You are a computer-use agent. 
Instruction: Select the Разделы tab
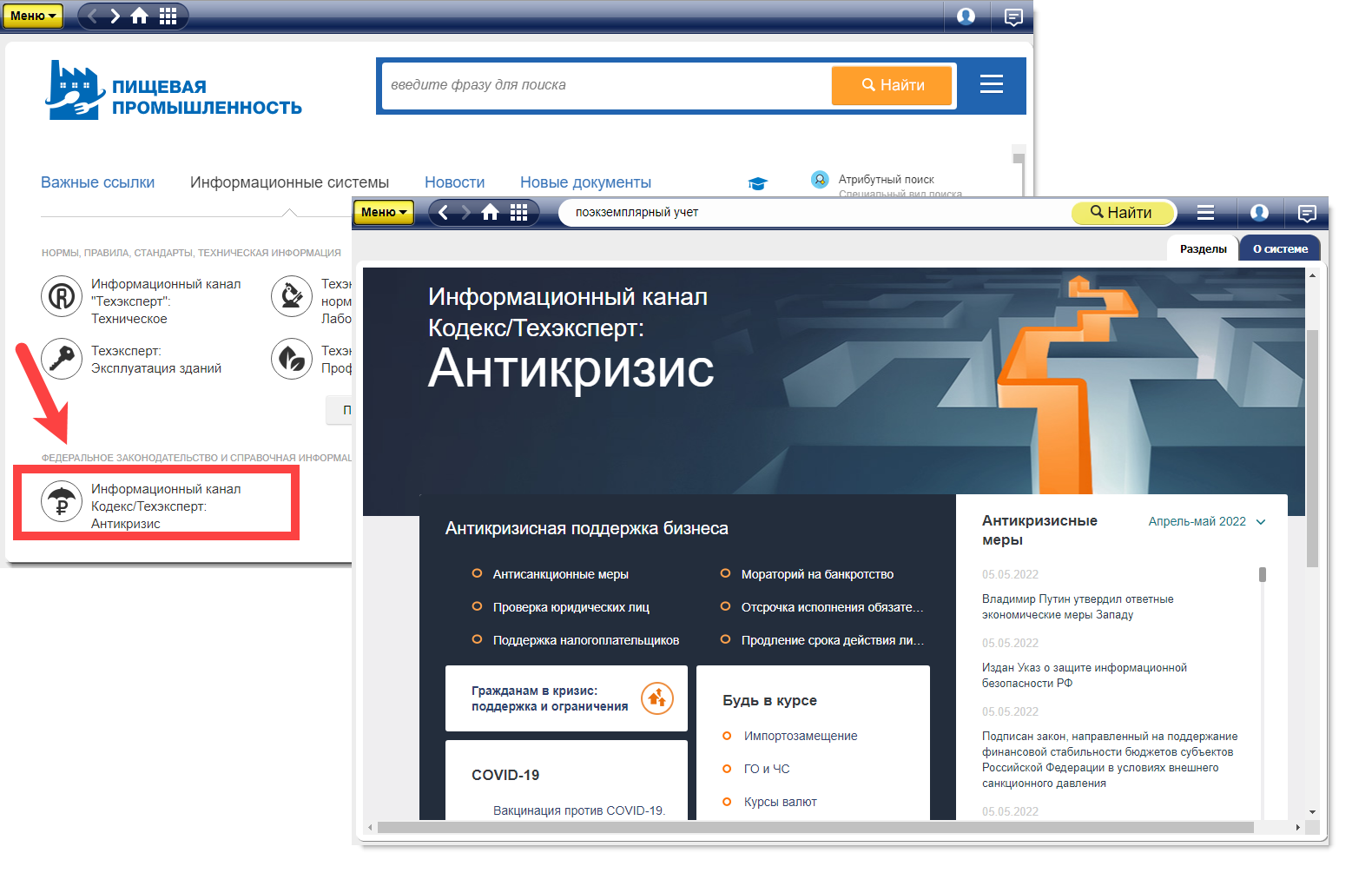tap(1203, 248)
